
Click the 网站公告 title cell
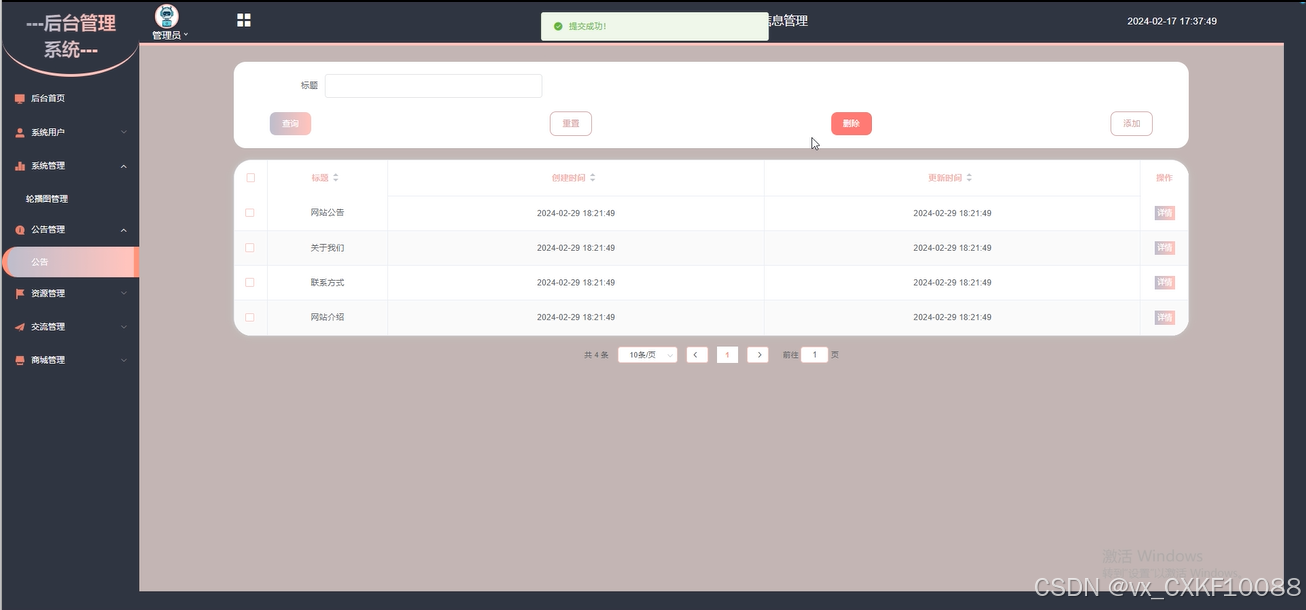(x=327, y=213)
